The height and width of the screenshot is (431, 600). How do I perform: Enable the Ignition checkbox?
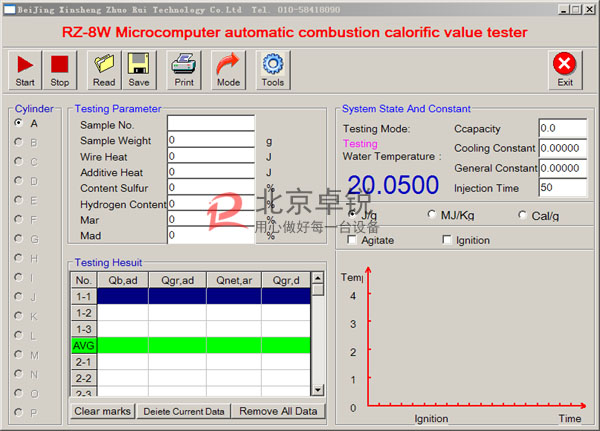(446, 240)
